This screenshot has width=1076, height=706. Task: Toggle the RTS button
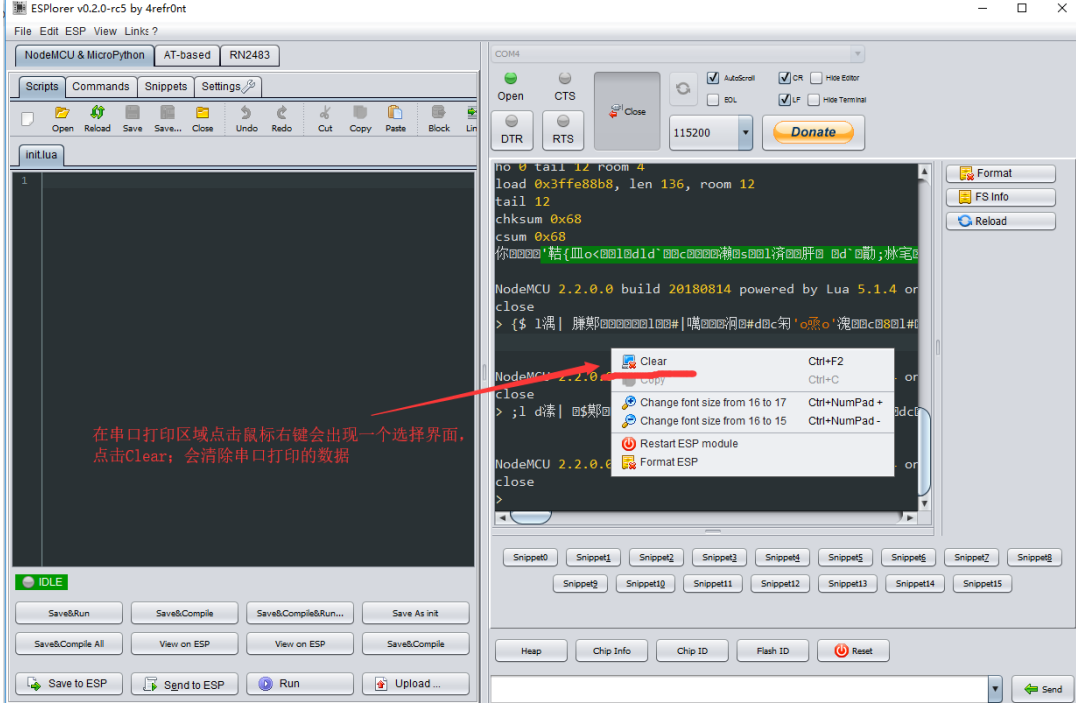tap(563, 130)
